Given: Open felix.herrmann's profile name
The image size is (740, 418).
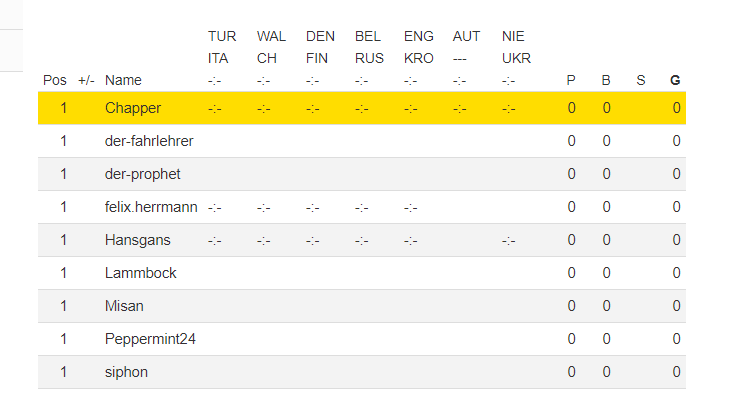Looking at the screenshot, I should 151,207.
